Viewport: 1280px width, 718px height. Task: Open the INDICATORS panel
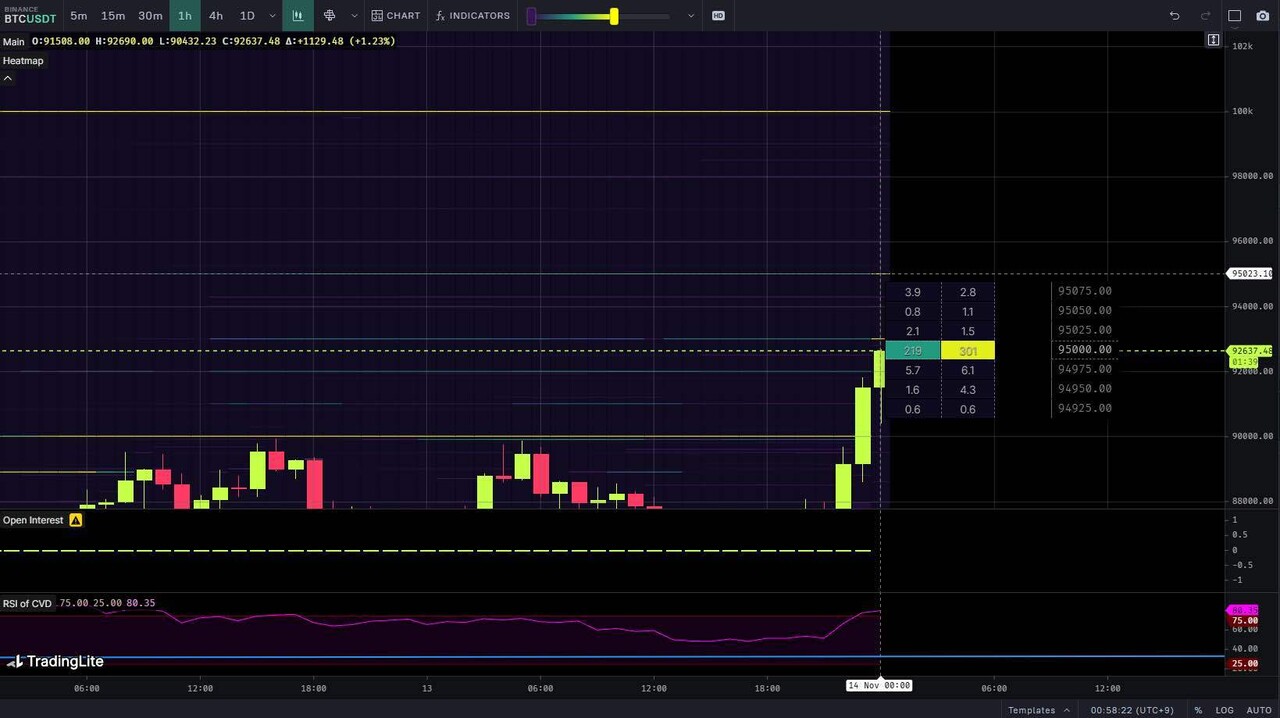[x=473, y=16]
